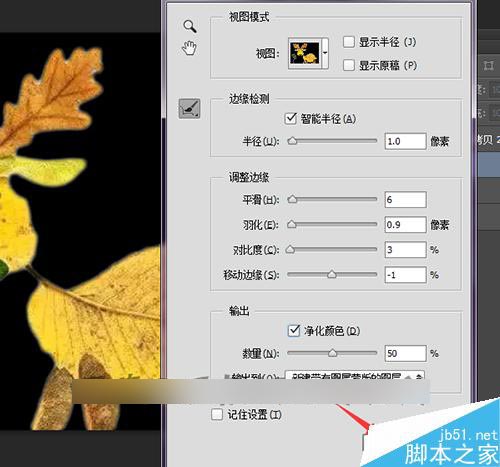The height and width of the screenshot is (467, 500).
Task: Click the 半径 value field showing 1.0
Action: point(405,141)
